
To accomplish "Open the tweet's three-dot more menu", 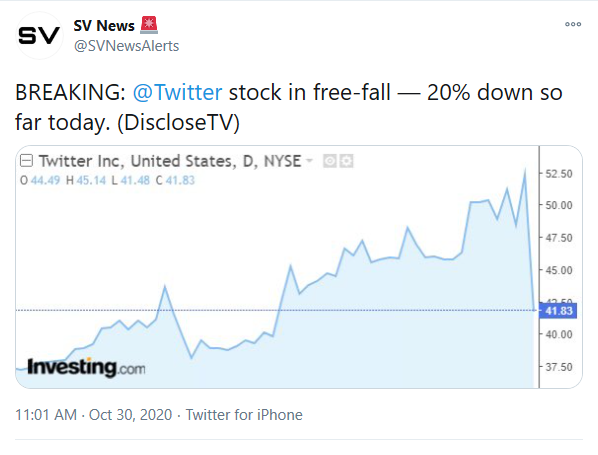I will coord(573,24).
